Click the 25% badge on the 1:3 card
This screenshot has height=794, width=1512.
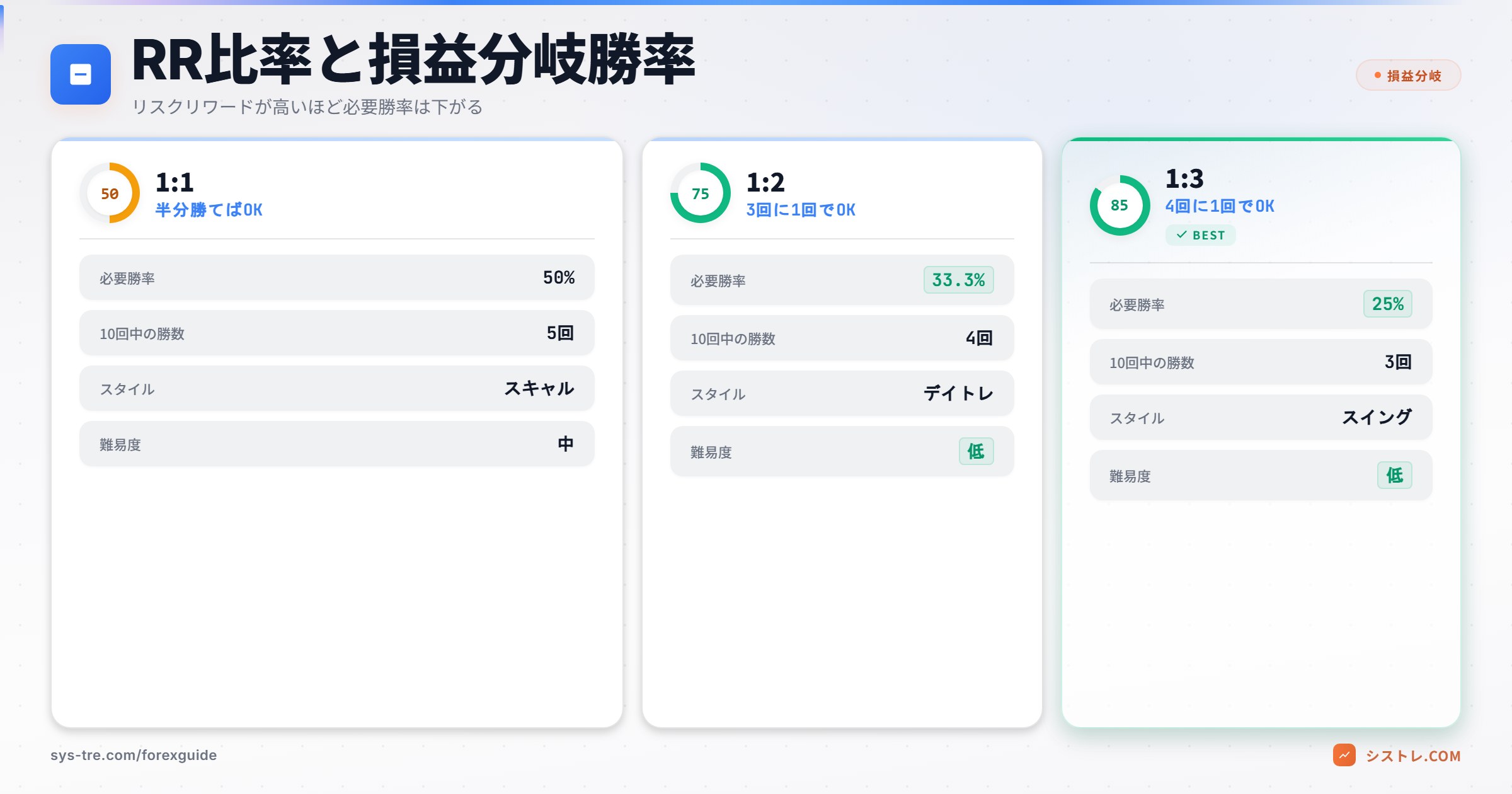click(x=1387, y=304)
